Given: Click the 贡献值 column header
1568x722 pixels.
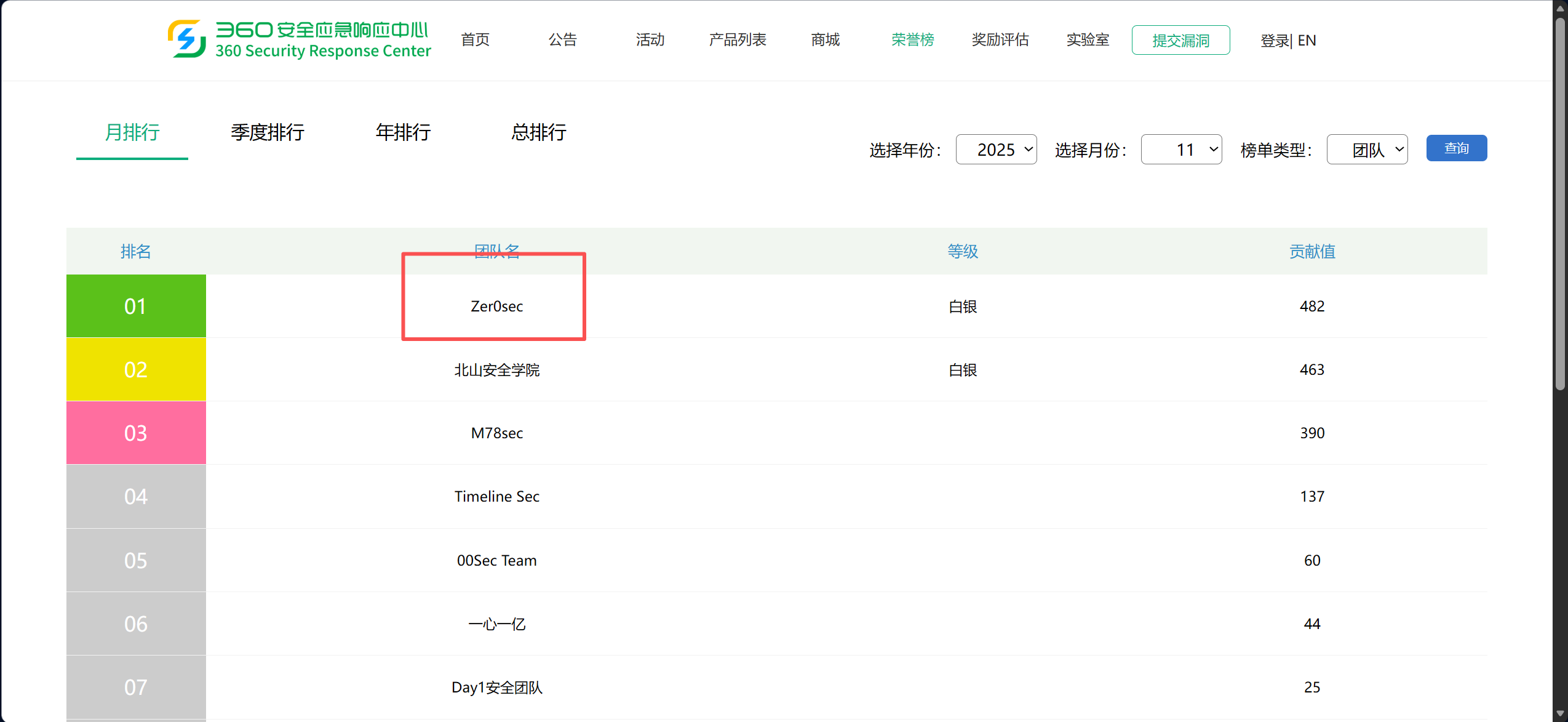Looking at the screenshot, I should tap(1312, 251).
